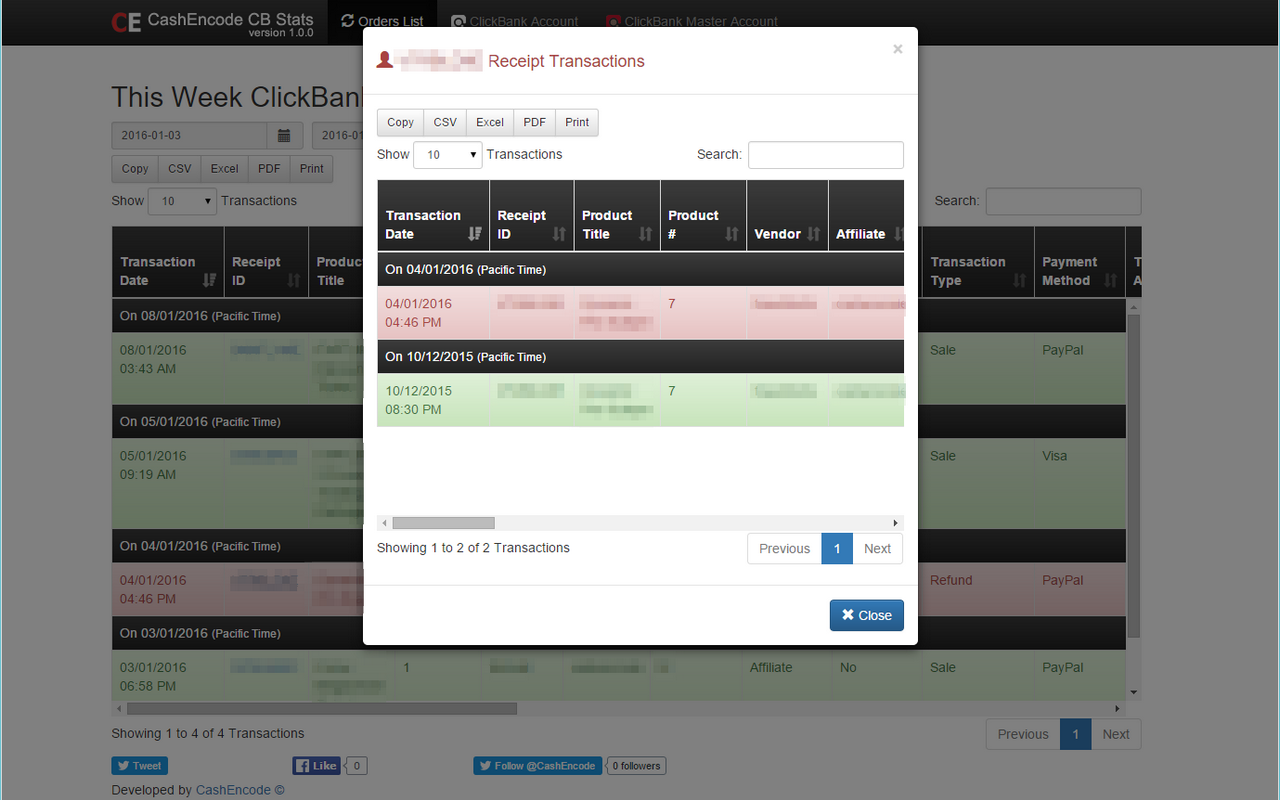Viewport: 1280px width, 800px height.
Task: Close modal with the X icon
Action: click(x=897, y=49)
